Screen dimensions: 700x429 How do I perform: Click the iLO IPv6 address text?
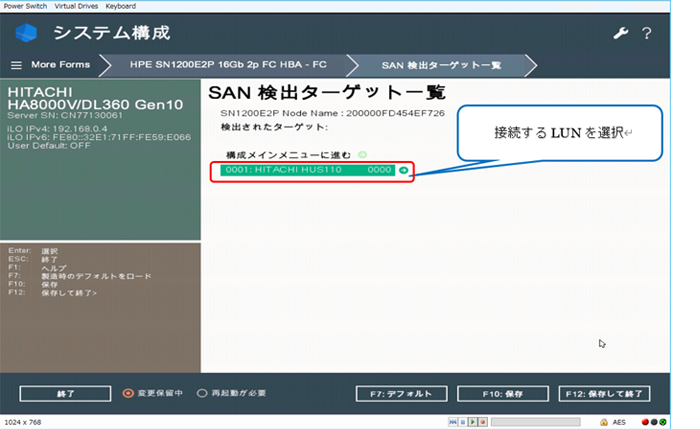(x=99, y=137)
